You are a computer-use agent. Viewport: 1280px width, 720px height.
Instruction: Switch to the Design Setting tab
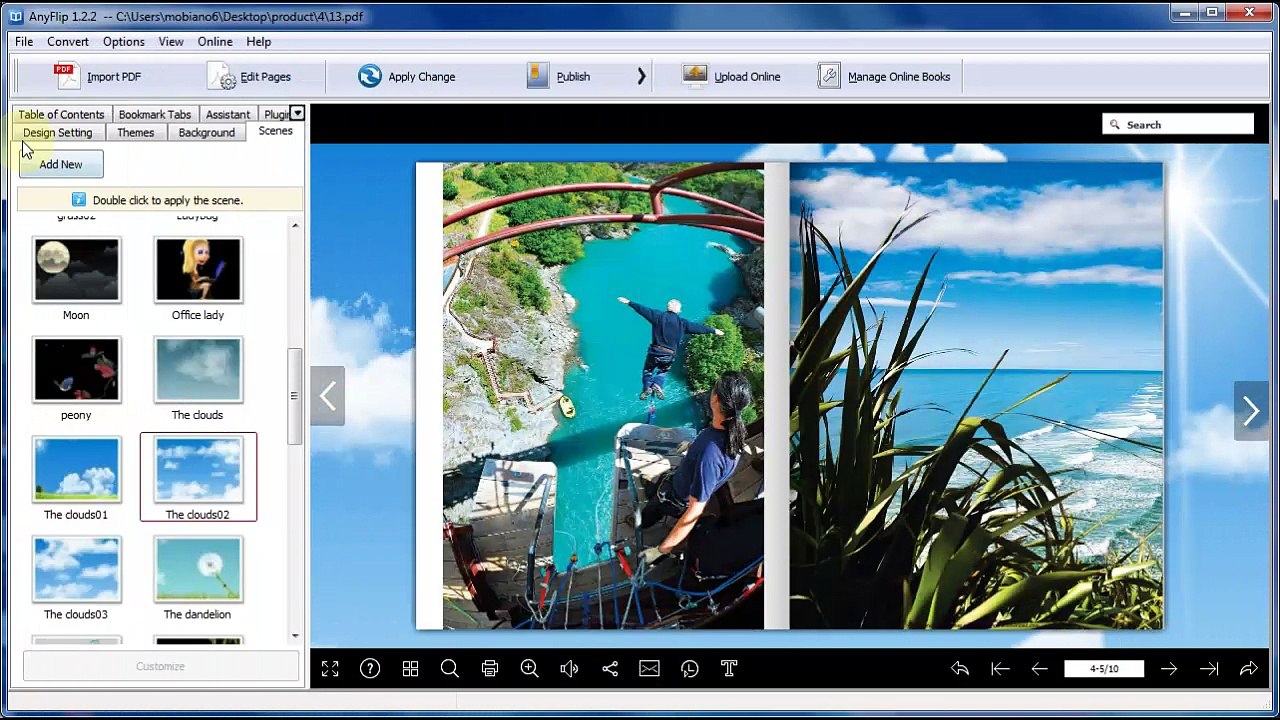pos(58,133)
